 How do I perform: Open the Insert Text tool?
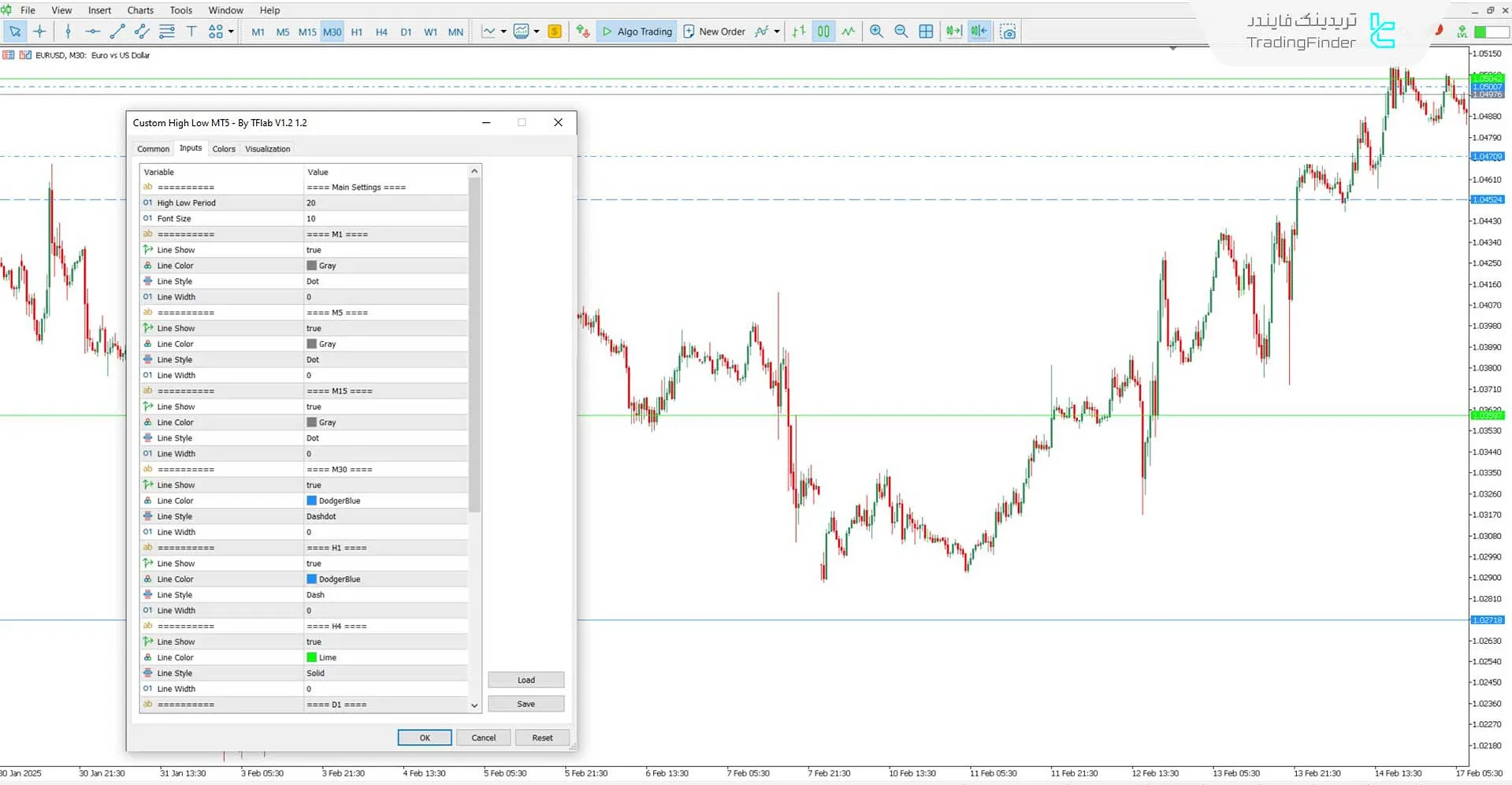pos(191,32)
